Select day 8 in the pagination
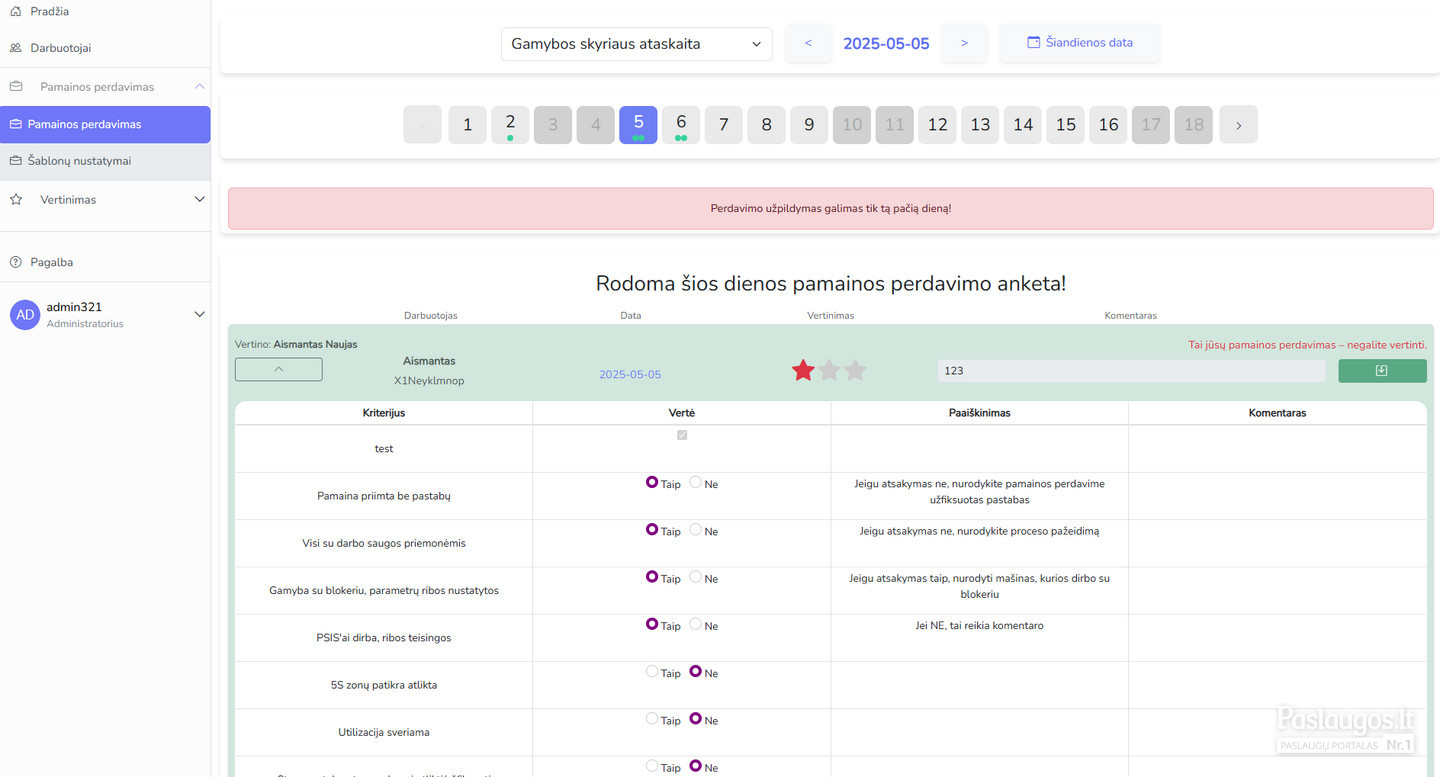 point(767,125)
